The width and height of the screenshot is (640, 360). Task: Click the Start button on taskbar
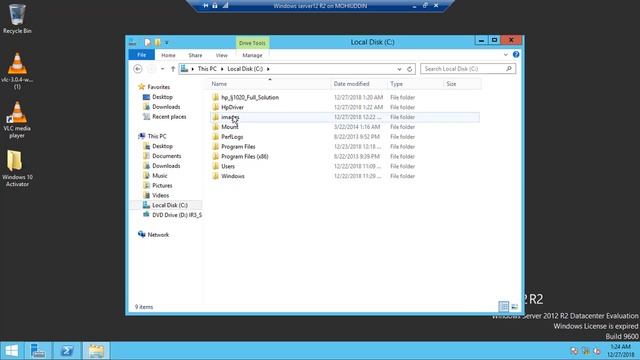tap(11, 351)
